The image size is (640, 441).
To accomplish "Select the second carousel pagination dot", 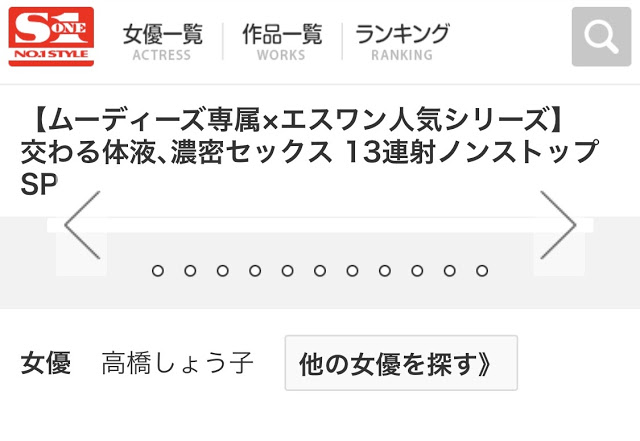I will tap(190, 271).
